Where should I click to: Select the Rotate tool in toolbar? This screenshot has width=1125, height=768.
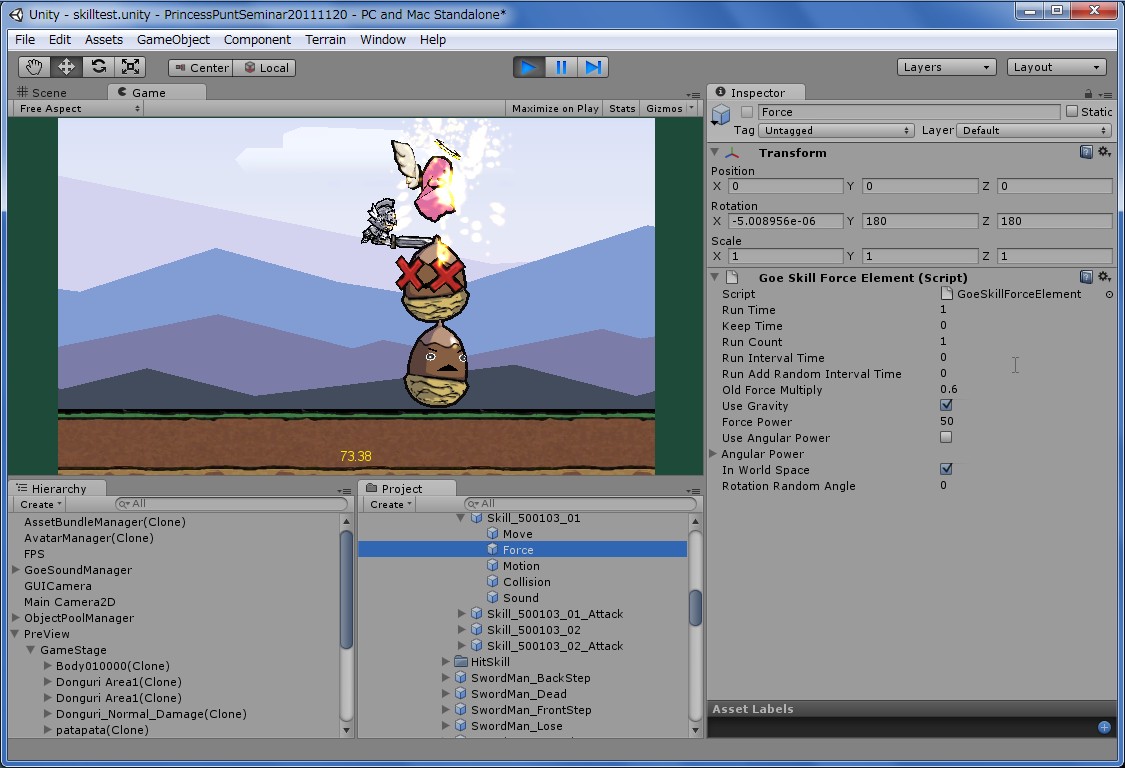(98, 67)
